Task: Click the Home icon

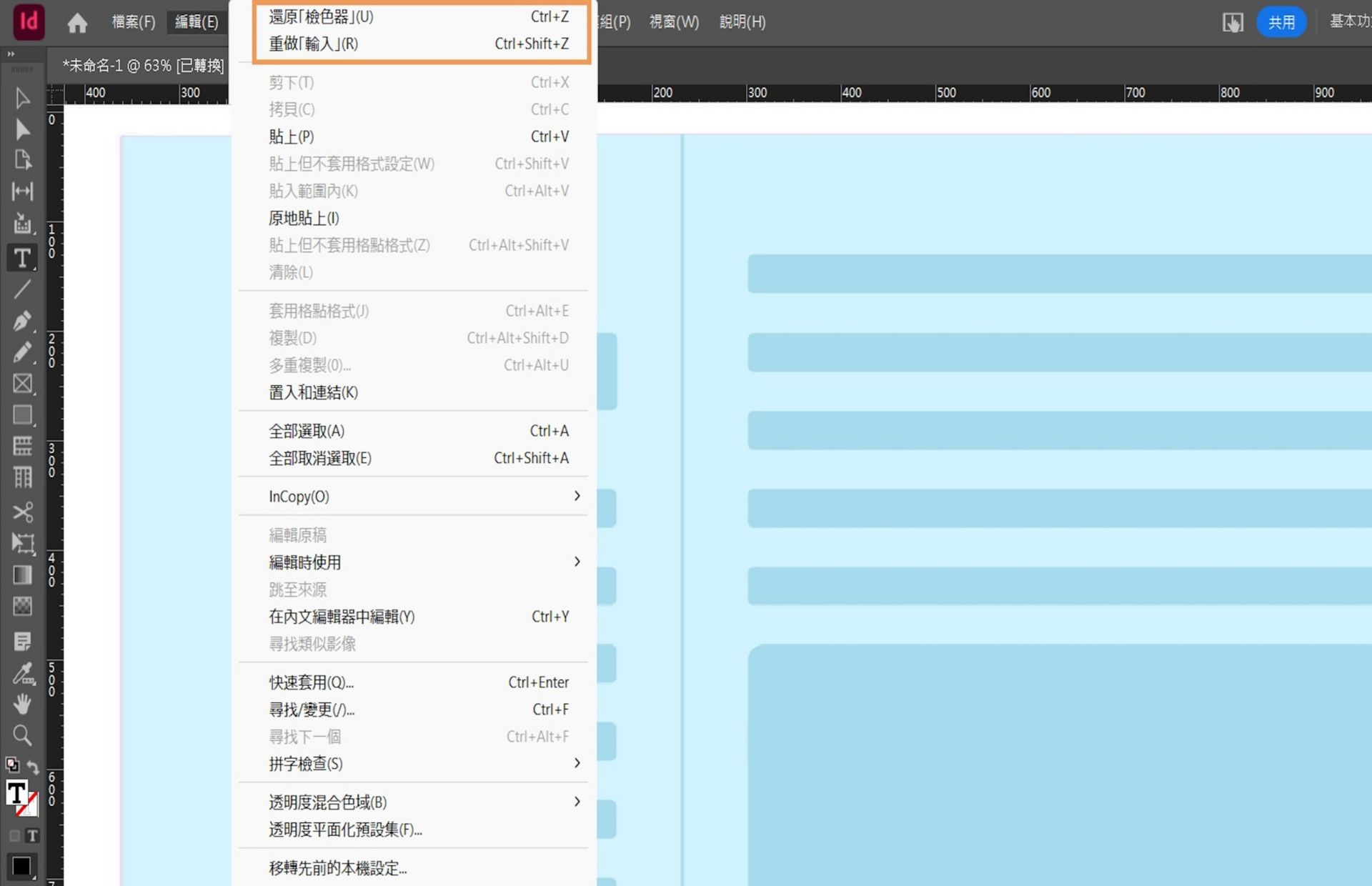Action: 77,23
